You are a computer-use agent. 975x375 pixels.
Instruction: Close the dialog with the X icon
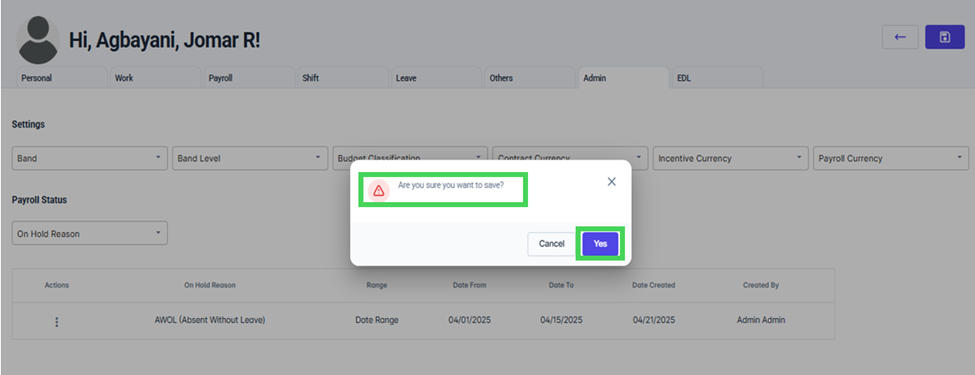click(611, 182)
